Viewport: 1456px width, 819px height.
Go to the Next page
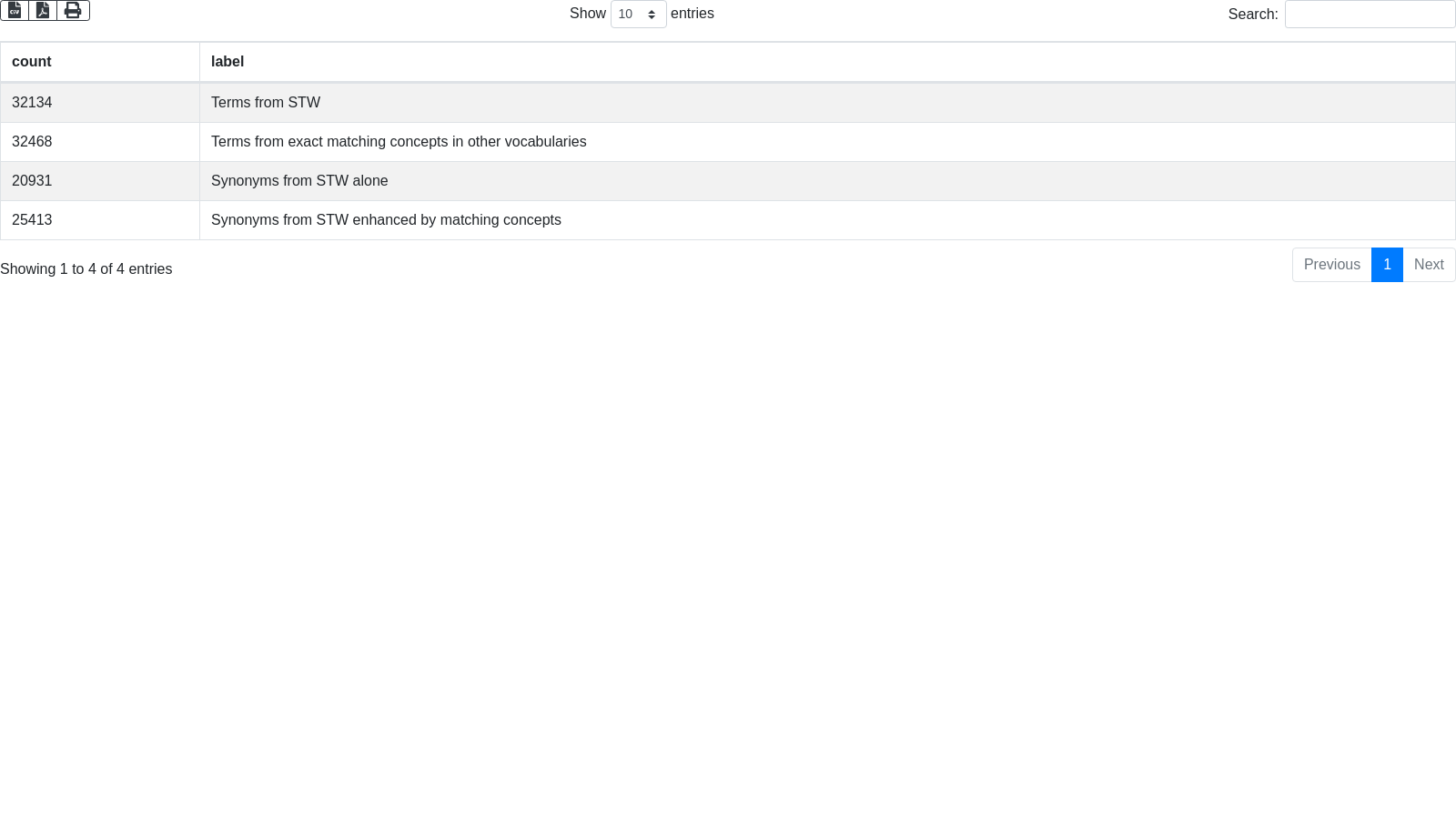1429,265
